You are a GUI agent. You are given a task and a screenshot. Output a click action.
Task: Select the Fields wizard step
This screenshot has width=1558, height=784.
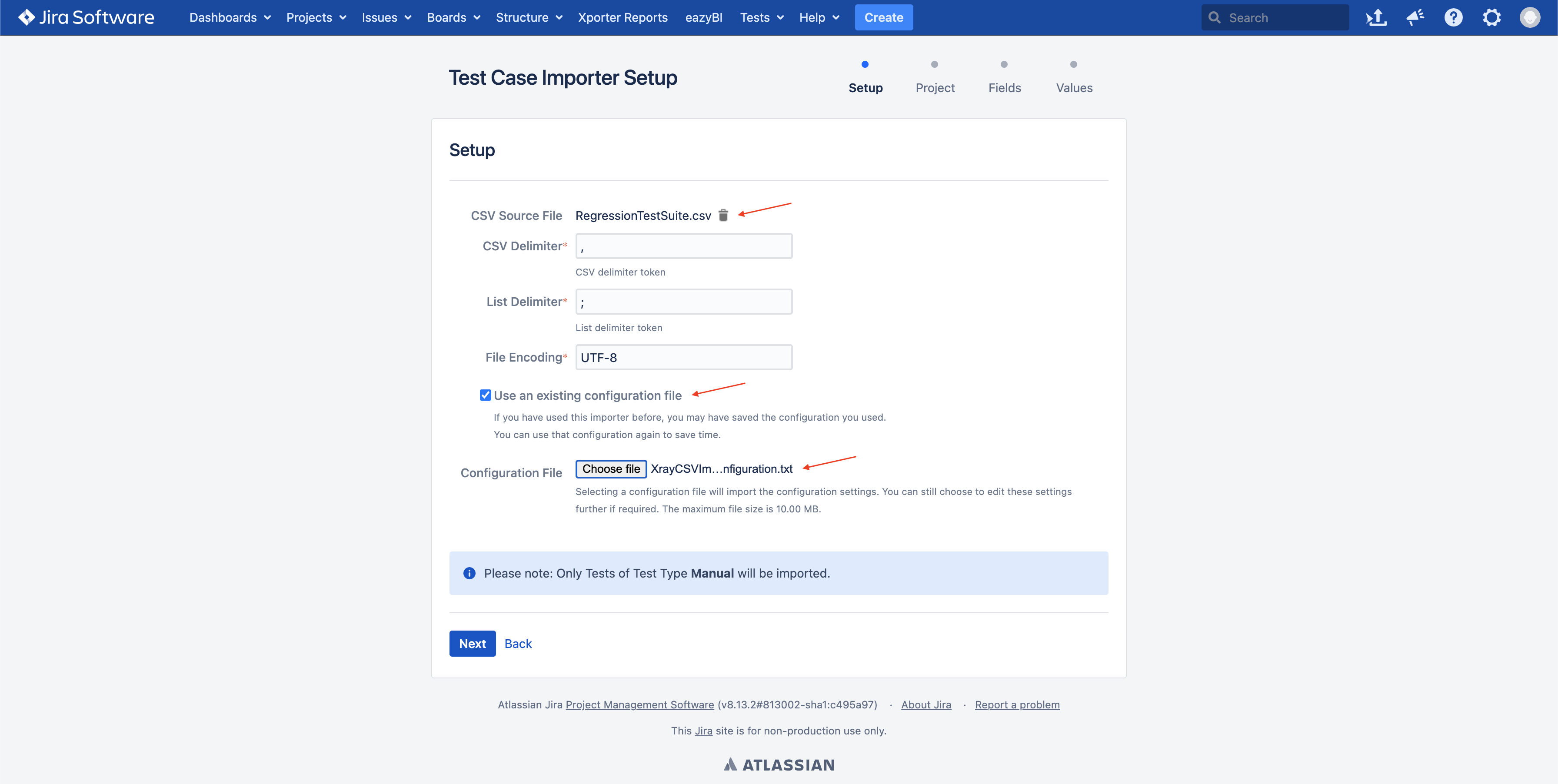(x=1004, y=78)
